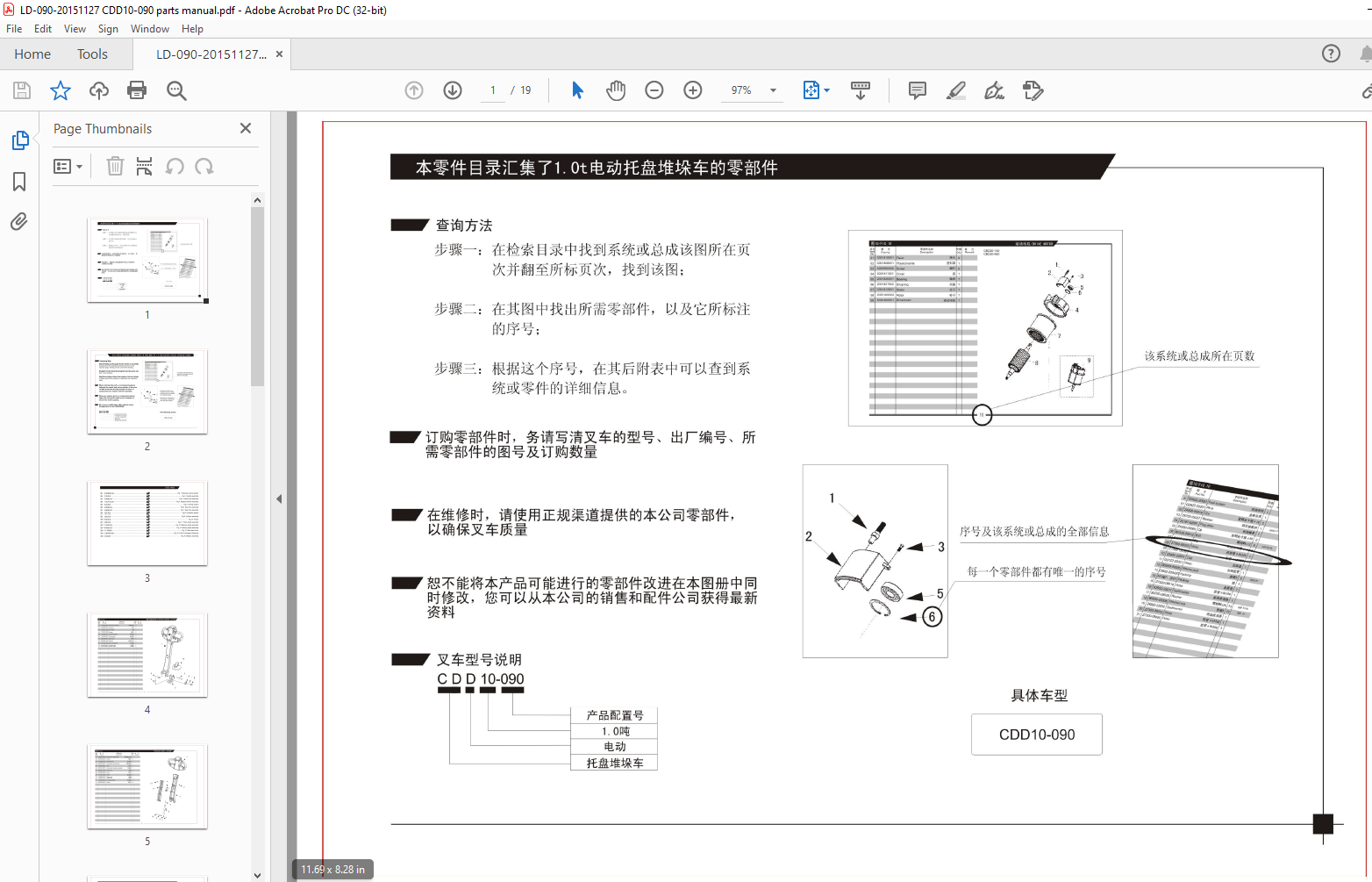
Task: Open the Edit menu
Action: click(43, 29)
